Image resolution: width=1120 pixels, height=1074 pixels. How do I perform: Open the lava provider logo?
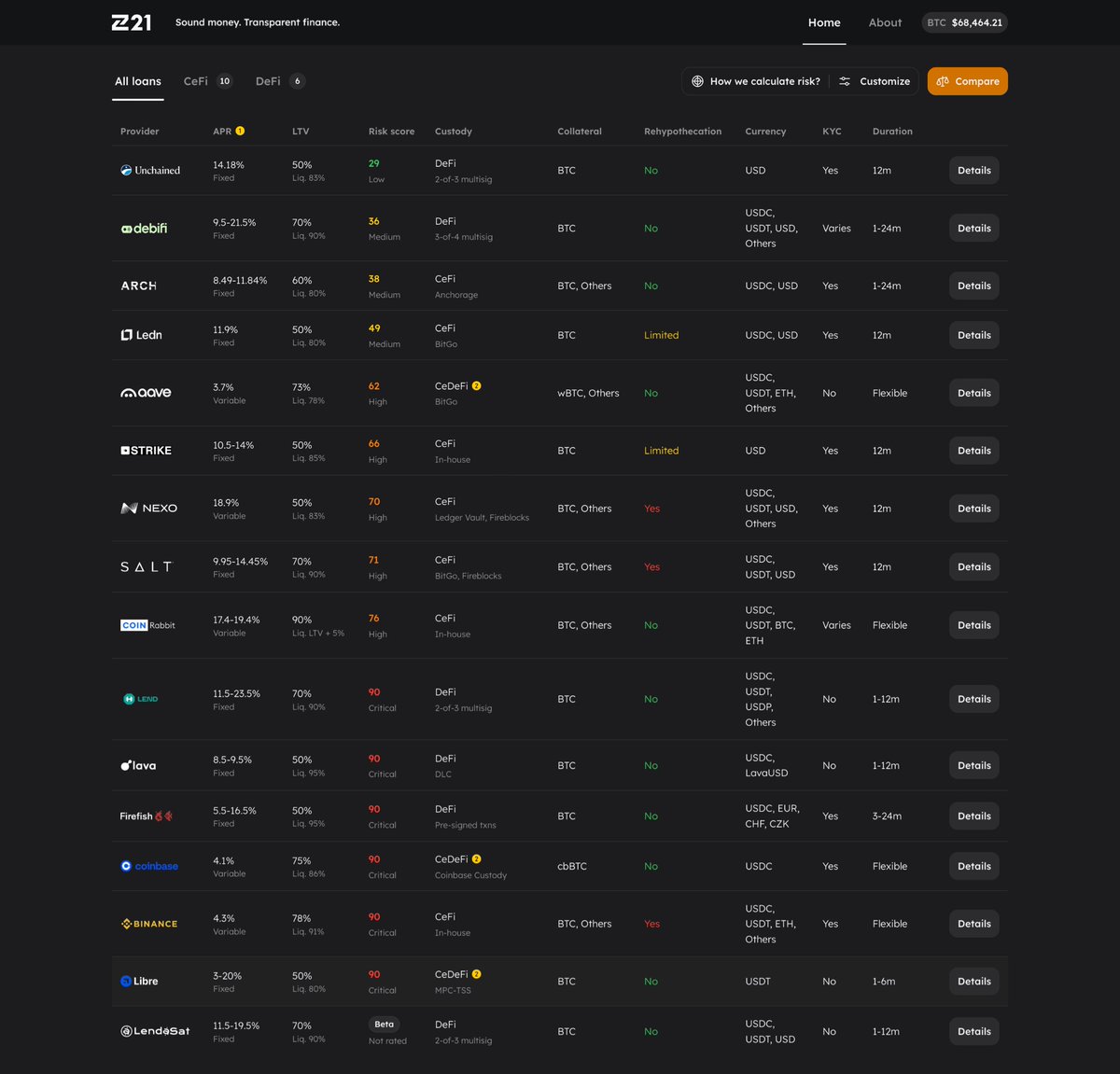(x=138, y=765)
